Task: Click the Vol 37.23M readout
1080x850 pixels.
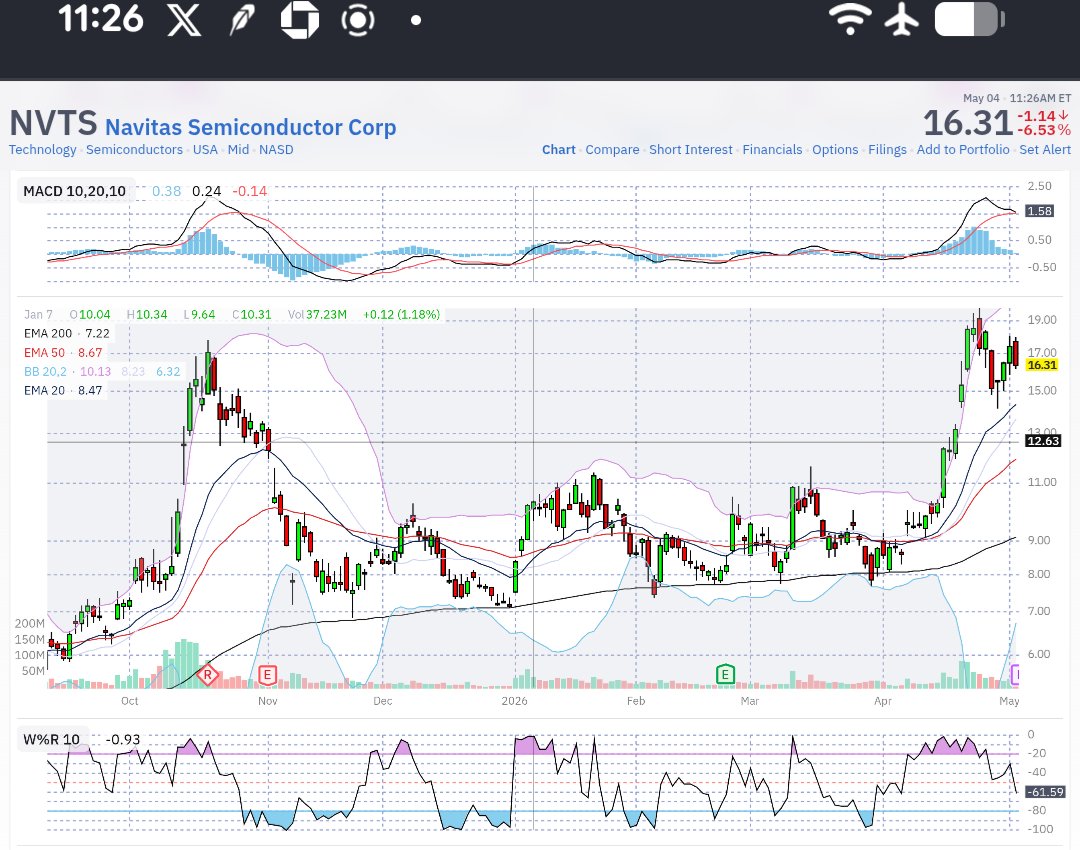Action: [x=318, y=315]
